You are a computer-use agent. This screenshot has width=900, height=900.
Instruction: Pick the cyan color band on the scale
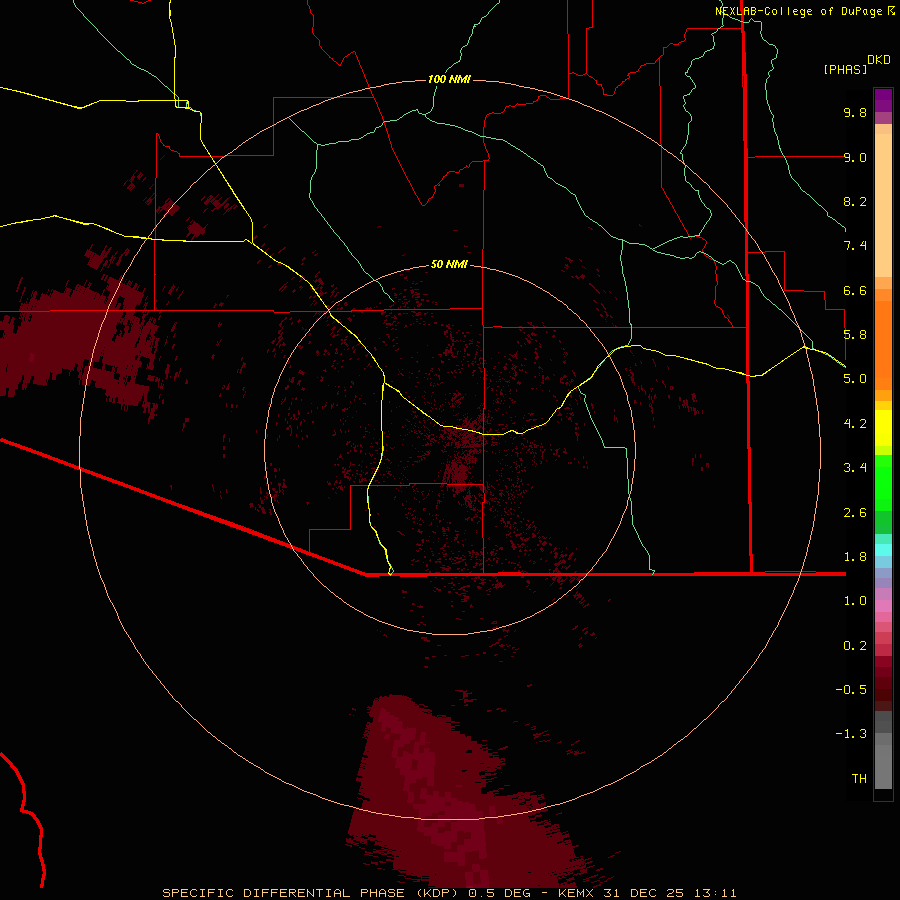883,550
